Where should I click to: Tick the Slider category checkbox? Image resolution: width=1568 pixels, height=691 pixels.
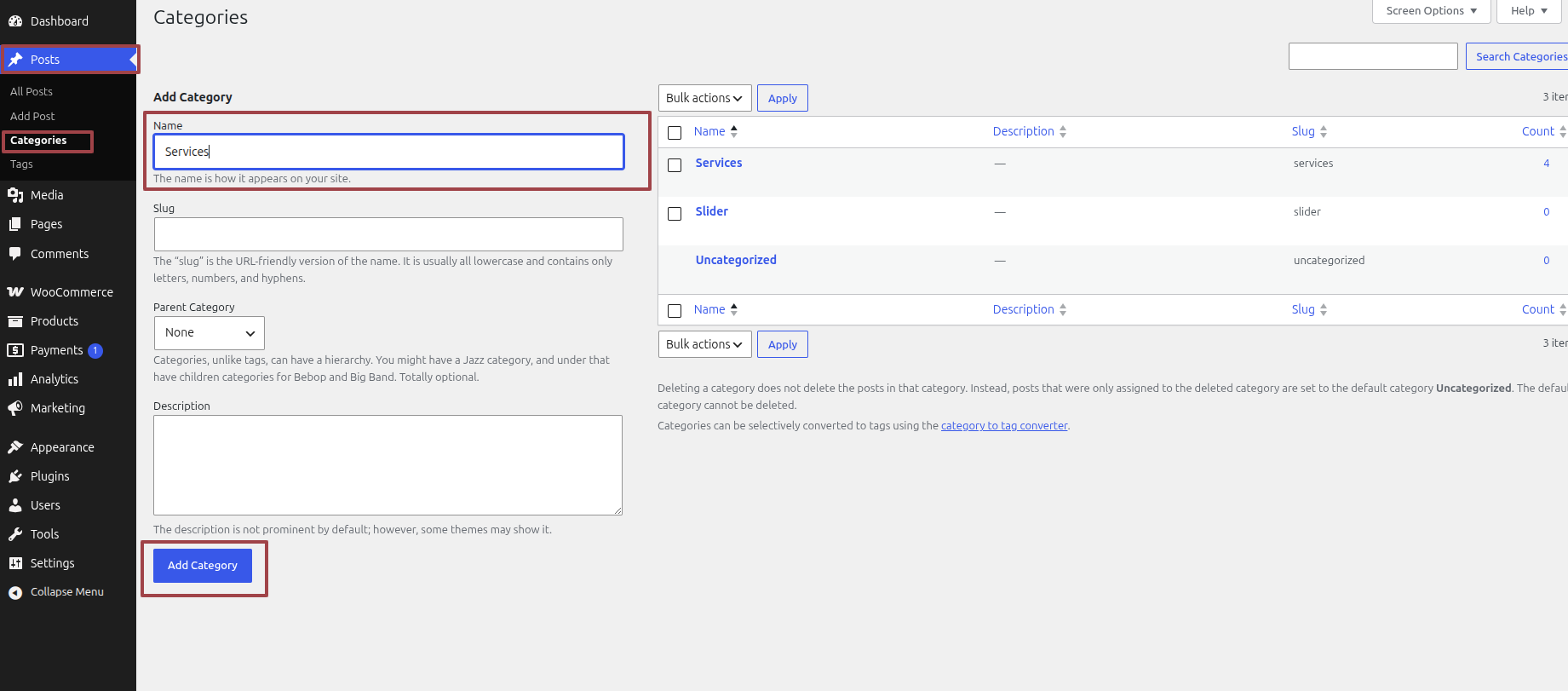point(675,214)
